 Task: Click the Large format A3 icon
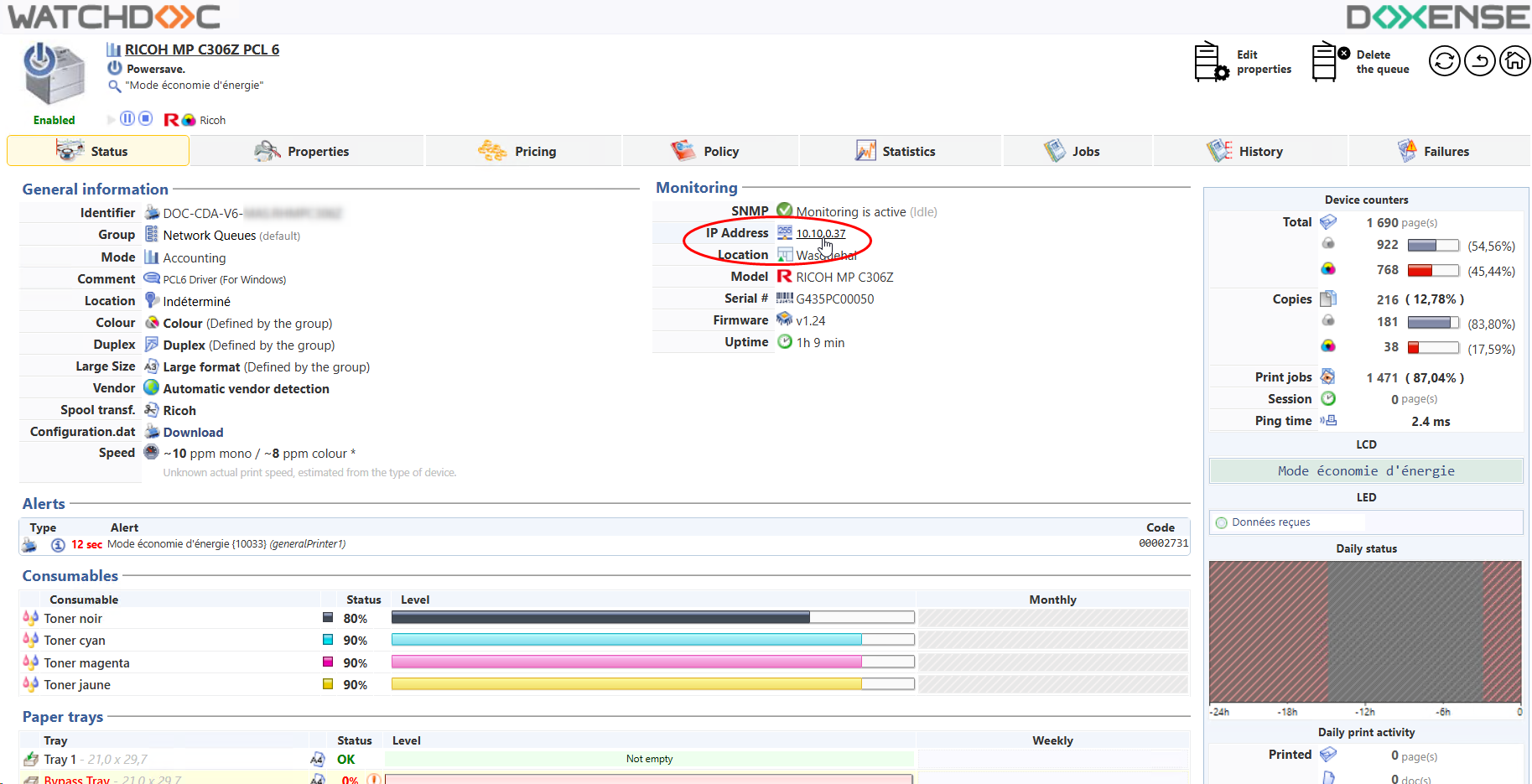[x=152, y=366]
